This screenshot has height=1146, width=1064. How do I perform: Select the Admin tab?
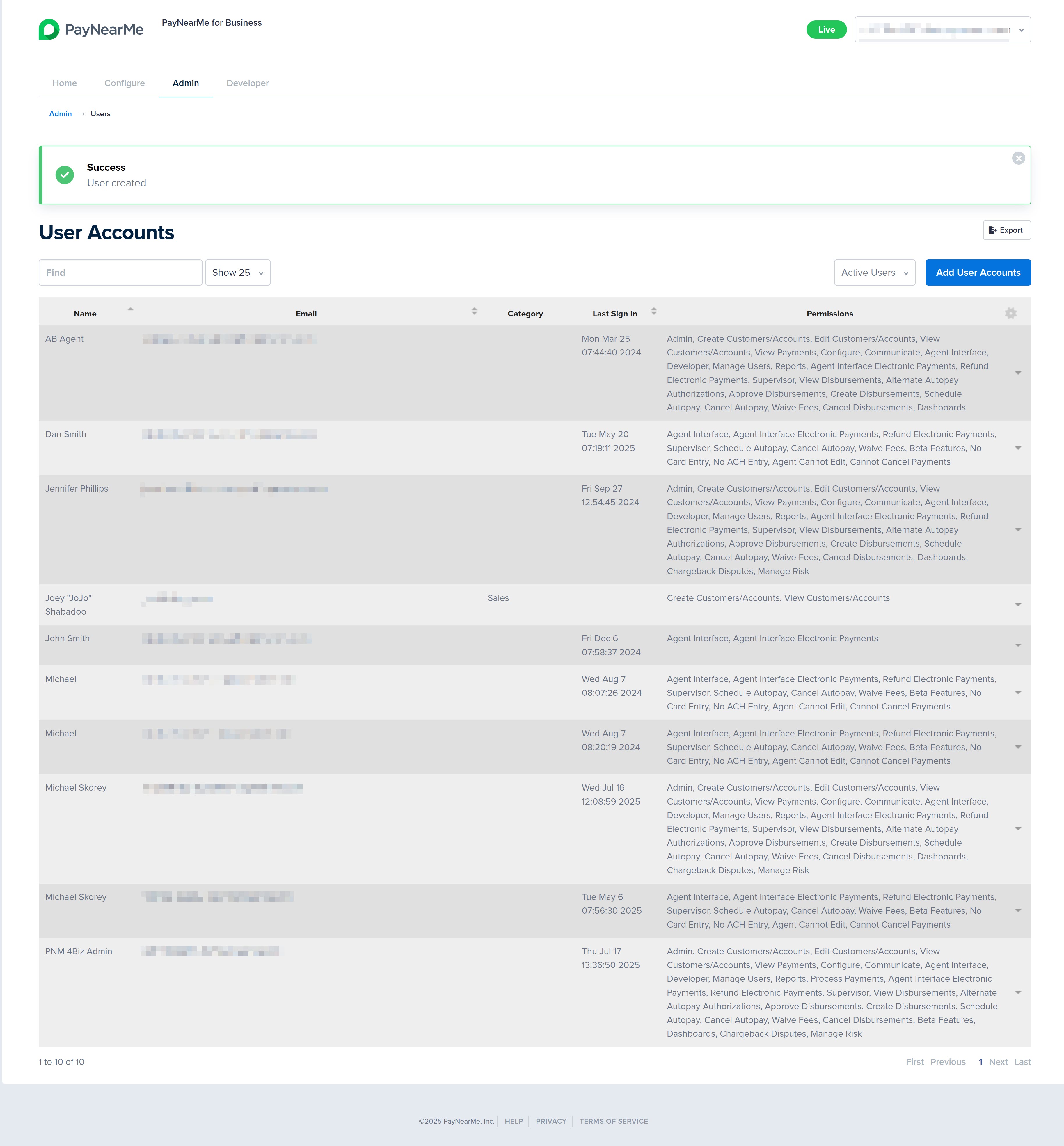[186, 83]
